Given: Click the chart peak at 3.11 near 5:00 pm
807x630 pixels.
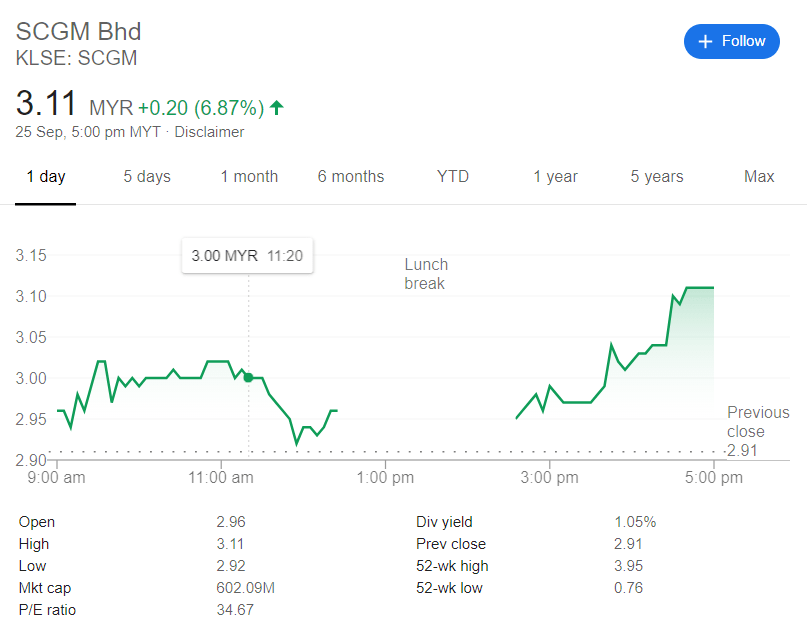Looking at the screenshot, I should tap(700, 288).
